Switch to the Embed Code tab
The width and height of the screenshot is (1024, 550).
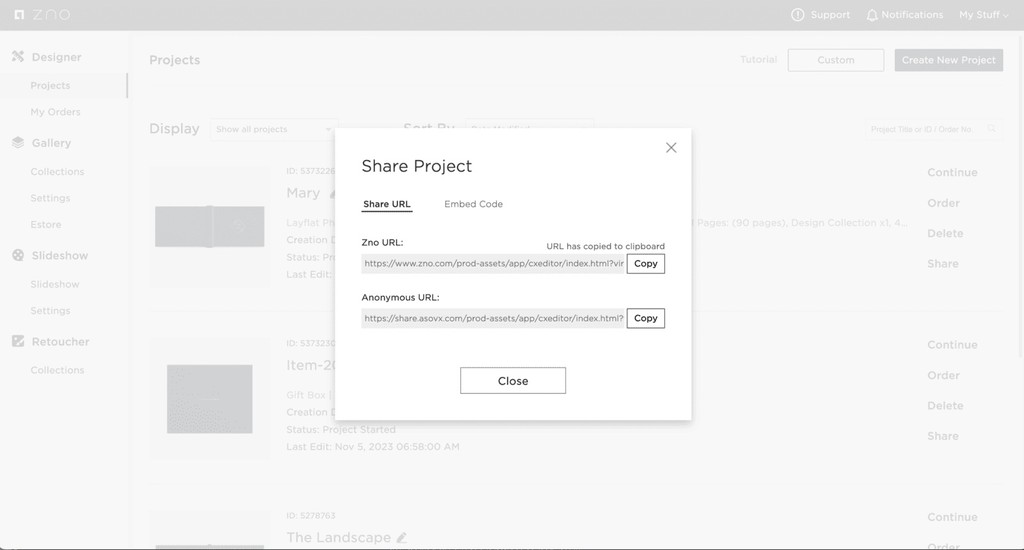pos(473,204)
